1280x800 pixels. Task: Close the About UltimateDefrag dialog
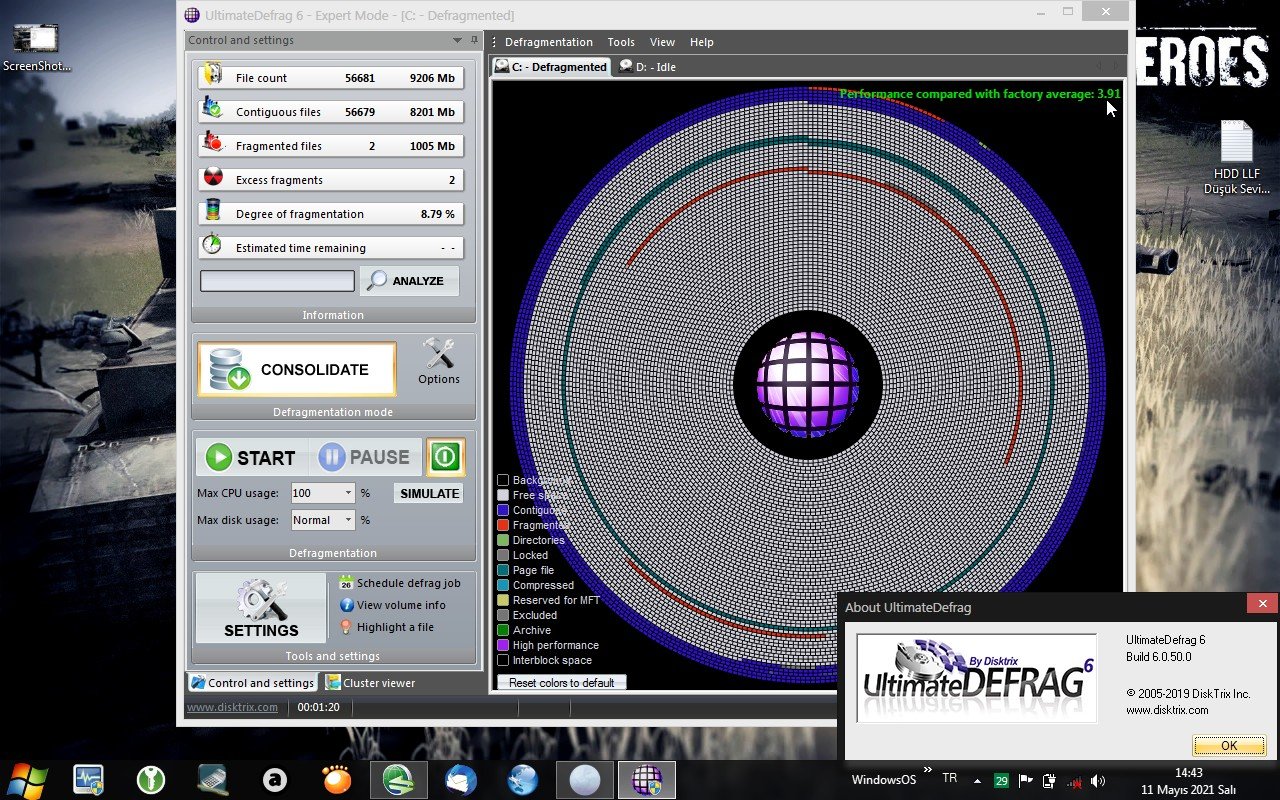click(x=1262, y=603)
